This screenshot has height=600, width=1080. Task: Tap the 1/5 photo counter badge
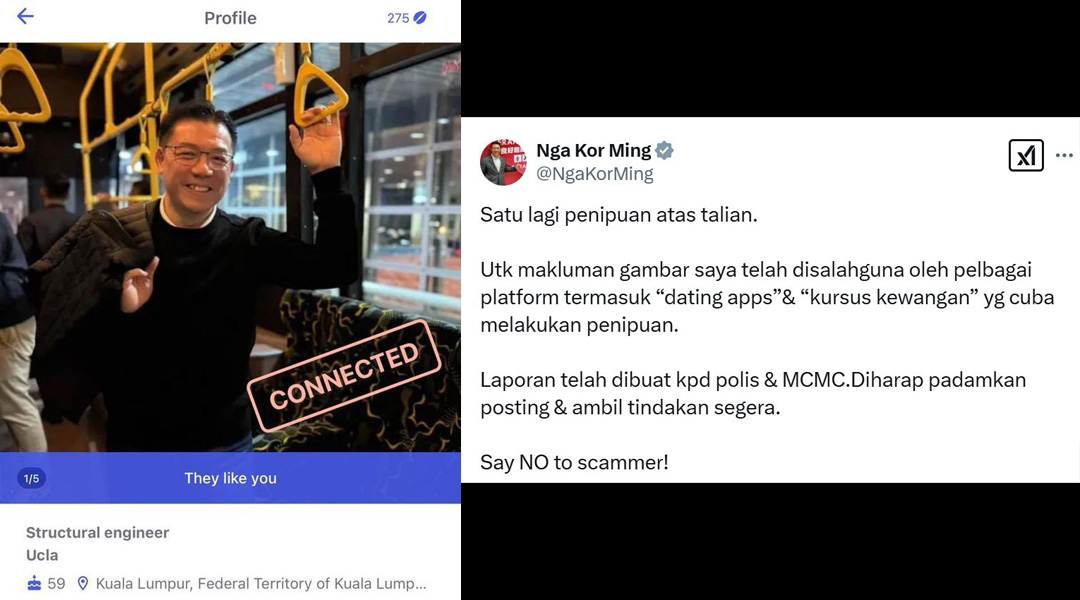[32, 479]
